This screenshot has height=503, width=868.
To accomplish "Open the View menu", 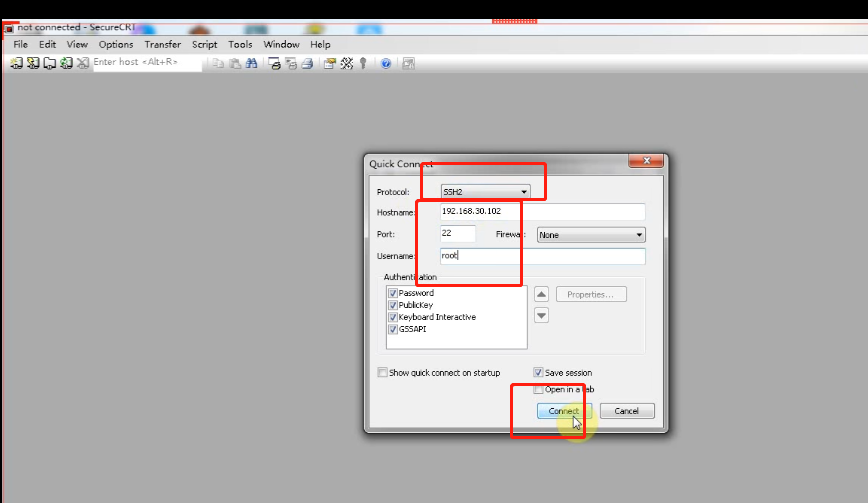I will click(x=77, y=44).
